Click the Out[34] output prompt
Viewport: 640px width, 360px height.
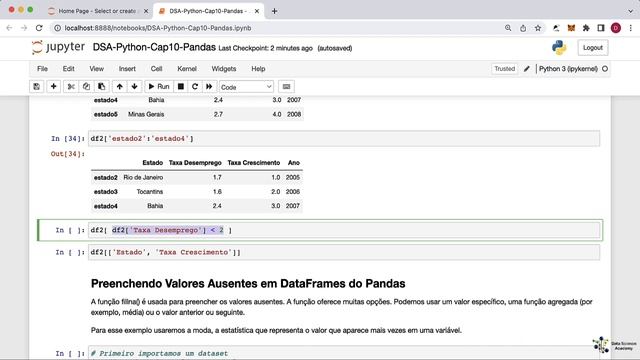point(68,154)
